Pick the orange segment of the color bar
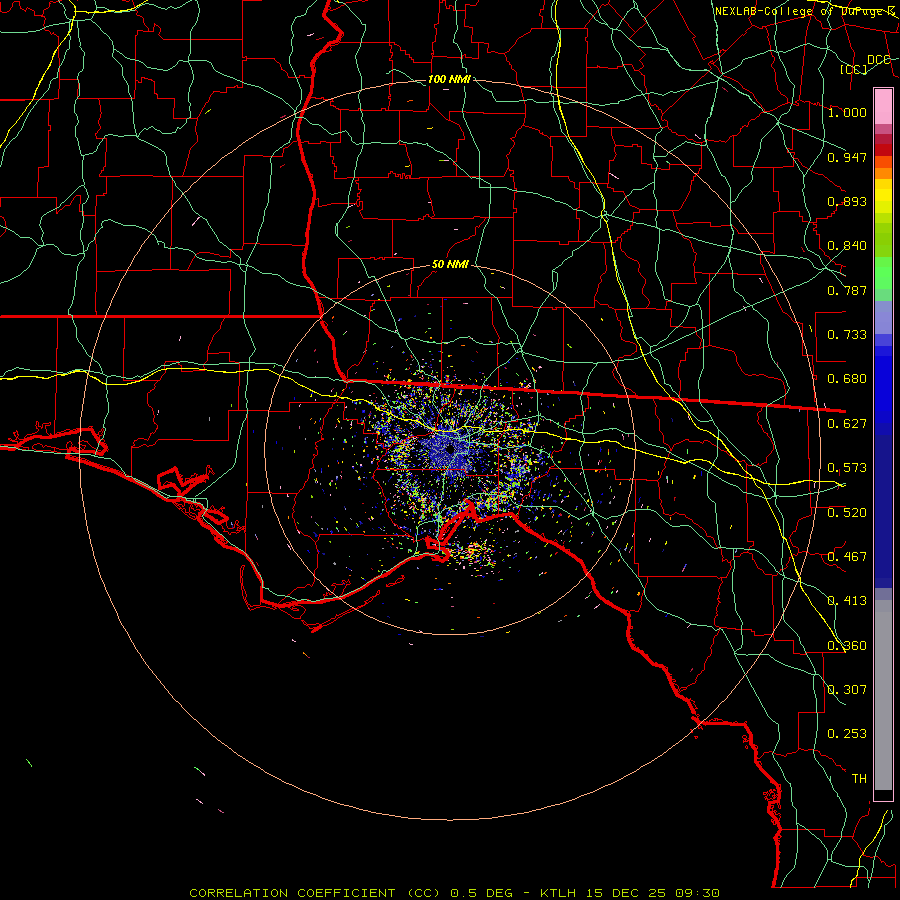The image size is (900, 900). 883,168
